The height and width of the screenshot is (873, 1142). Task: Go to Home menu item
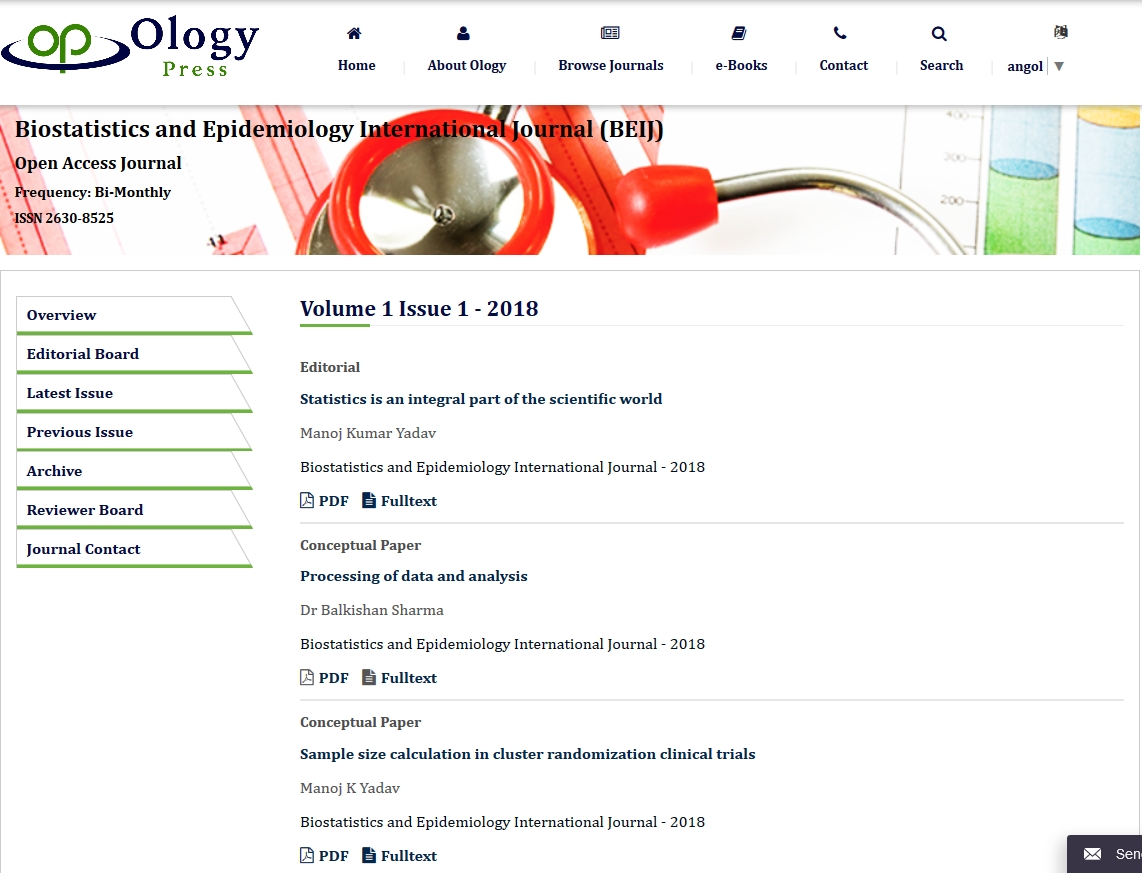(x=357, y=66)
